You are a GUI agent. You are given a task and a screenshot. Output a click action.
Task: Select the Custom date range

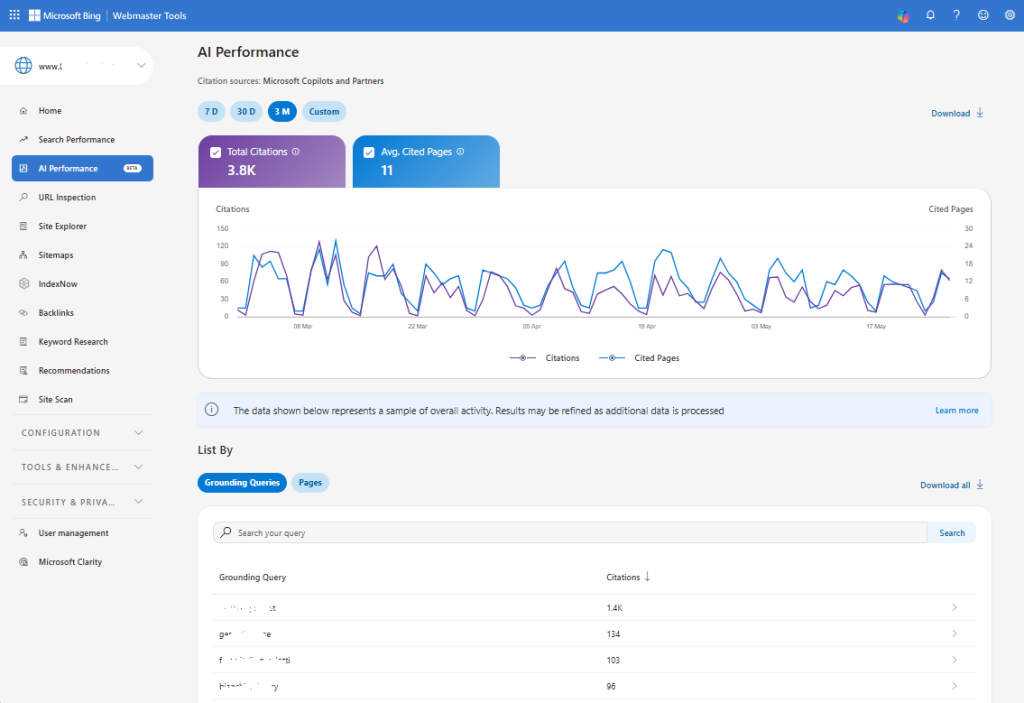[x=324, y=112]
